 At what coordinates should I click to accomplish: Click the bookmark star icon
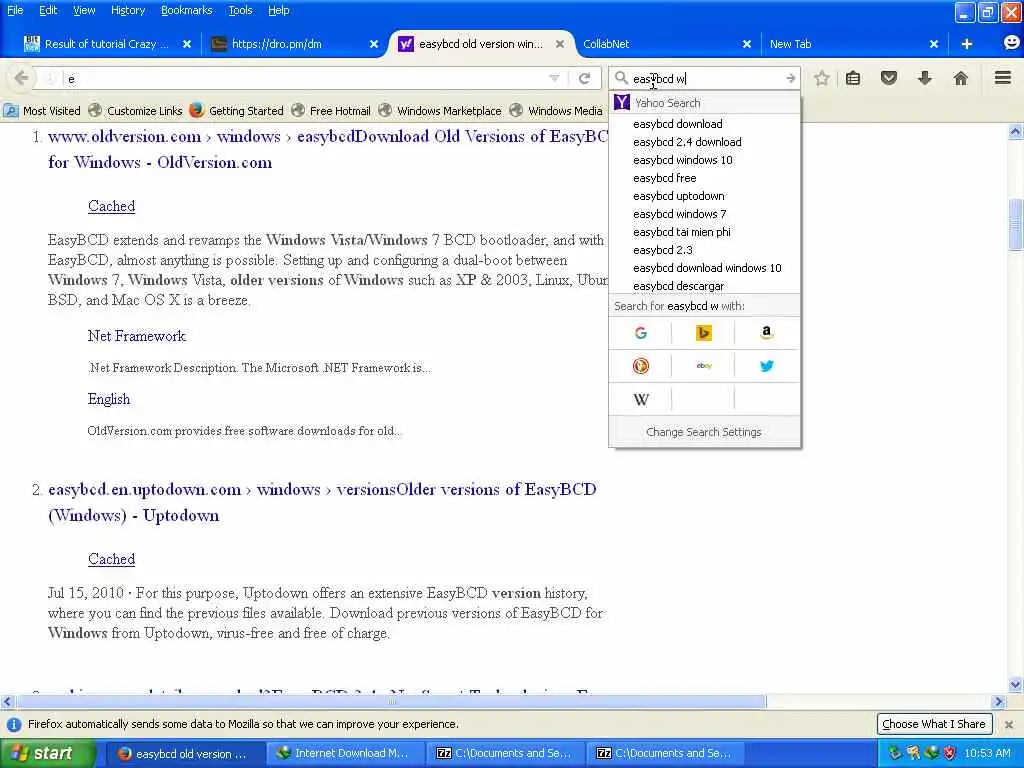[x=822, y=78]
